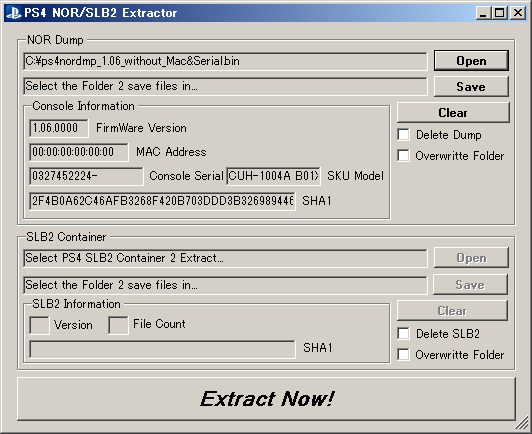The width and height of the screenshot is (532, 434).
Task: Click the Console Serial label
Action: [x=186, y=176]
